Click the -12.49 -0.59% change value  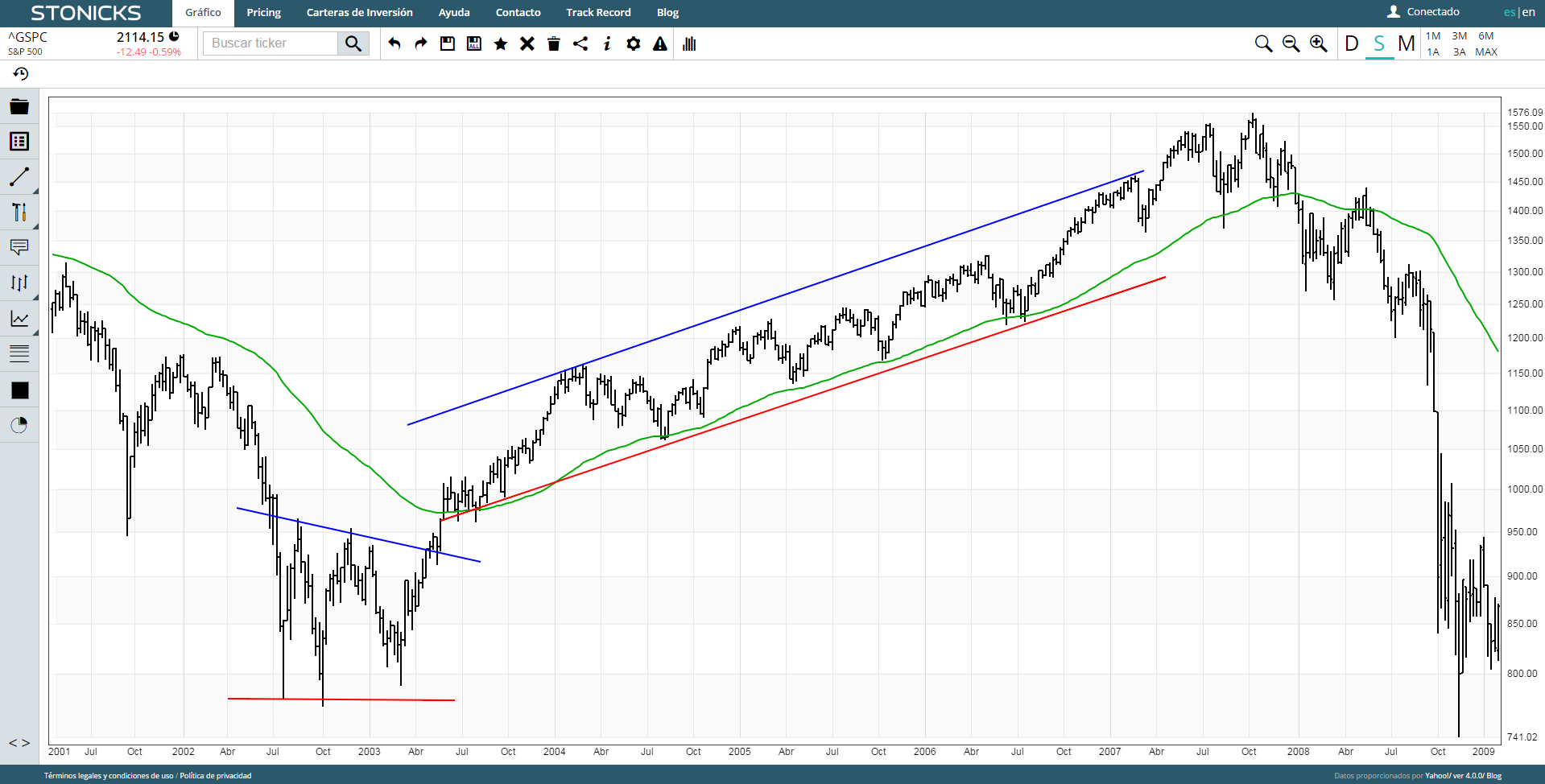click(149, 52)
